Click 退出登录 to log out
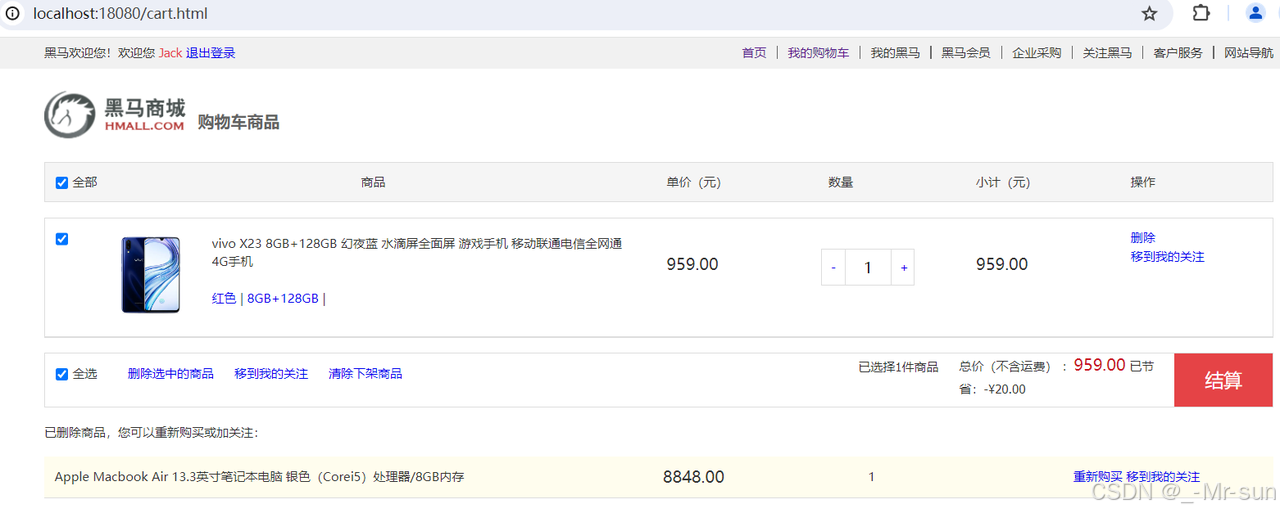The image size is (1280, 513). [210, 53]
